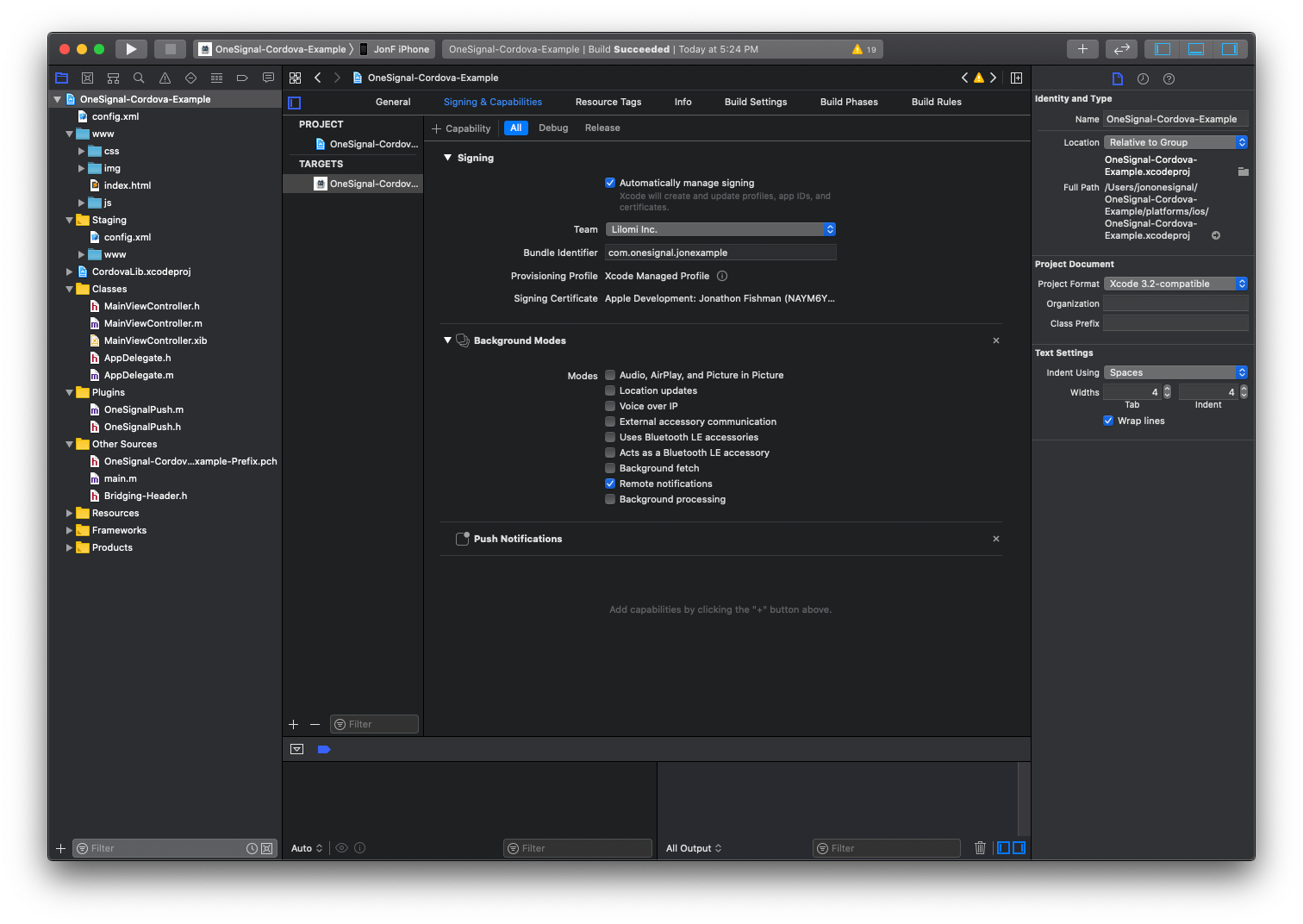Open the All Output console selector
Image resolution: width=1303 pixels, height=924 pixels.
[694, 848]
